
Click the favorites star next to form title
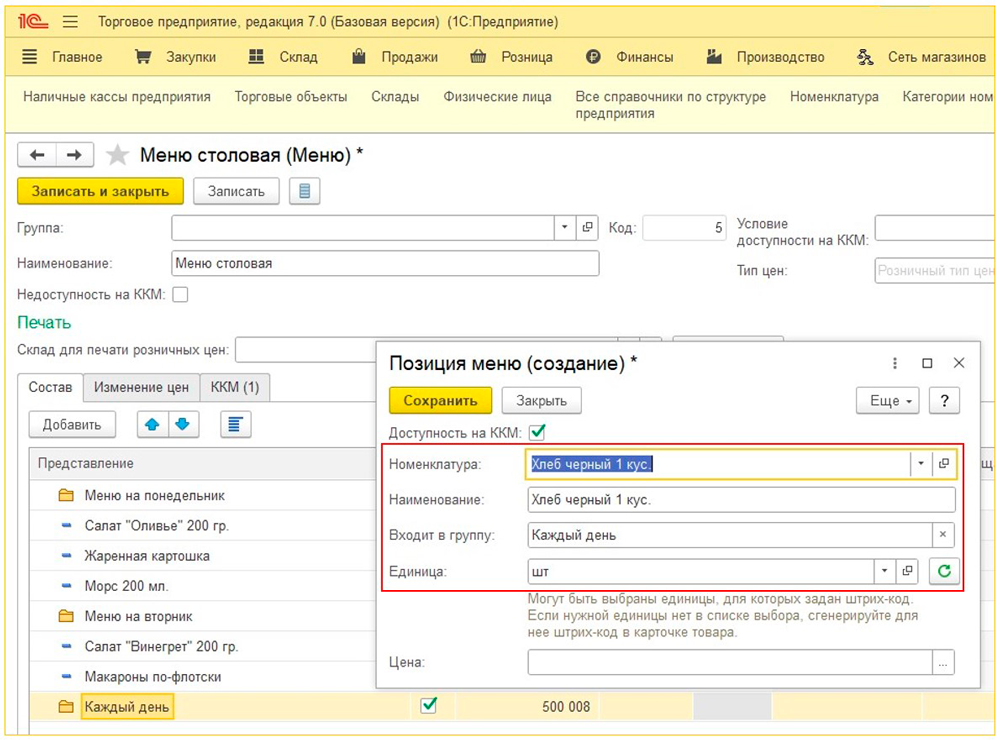[x=118, y=155]
